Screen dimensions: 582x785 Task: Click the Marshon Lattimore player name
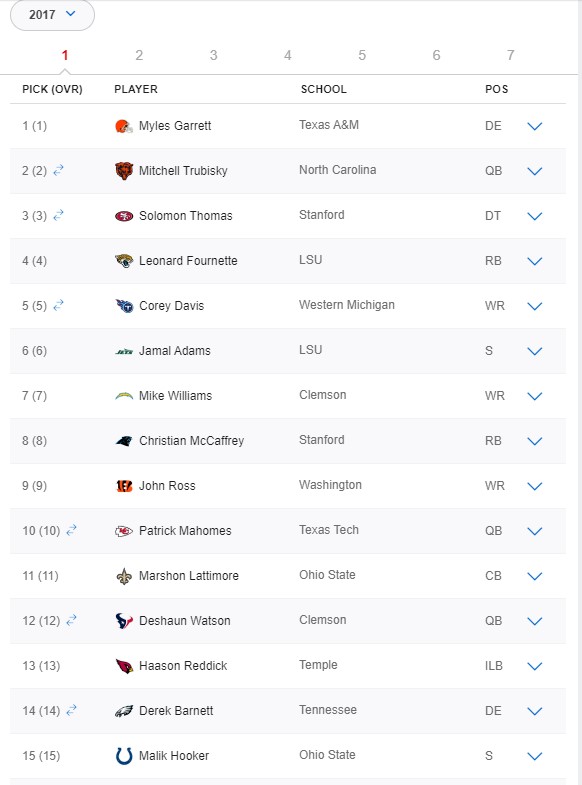coord(189,576)
